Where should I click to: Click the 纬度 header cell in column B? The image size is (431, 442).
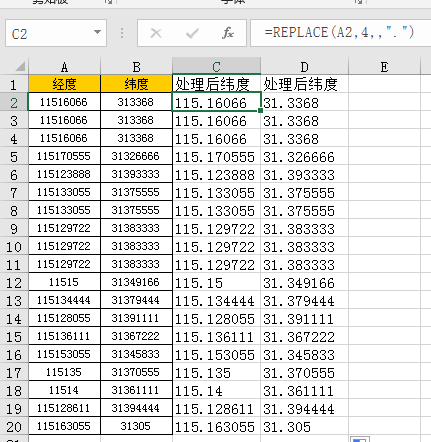136,84
